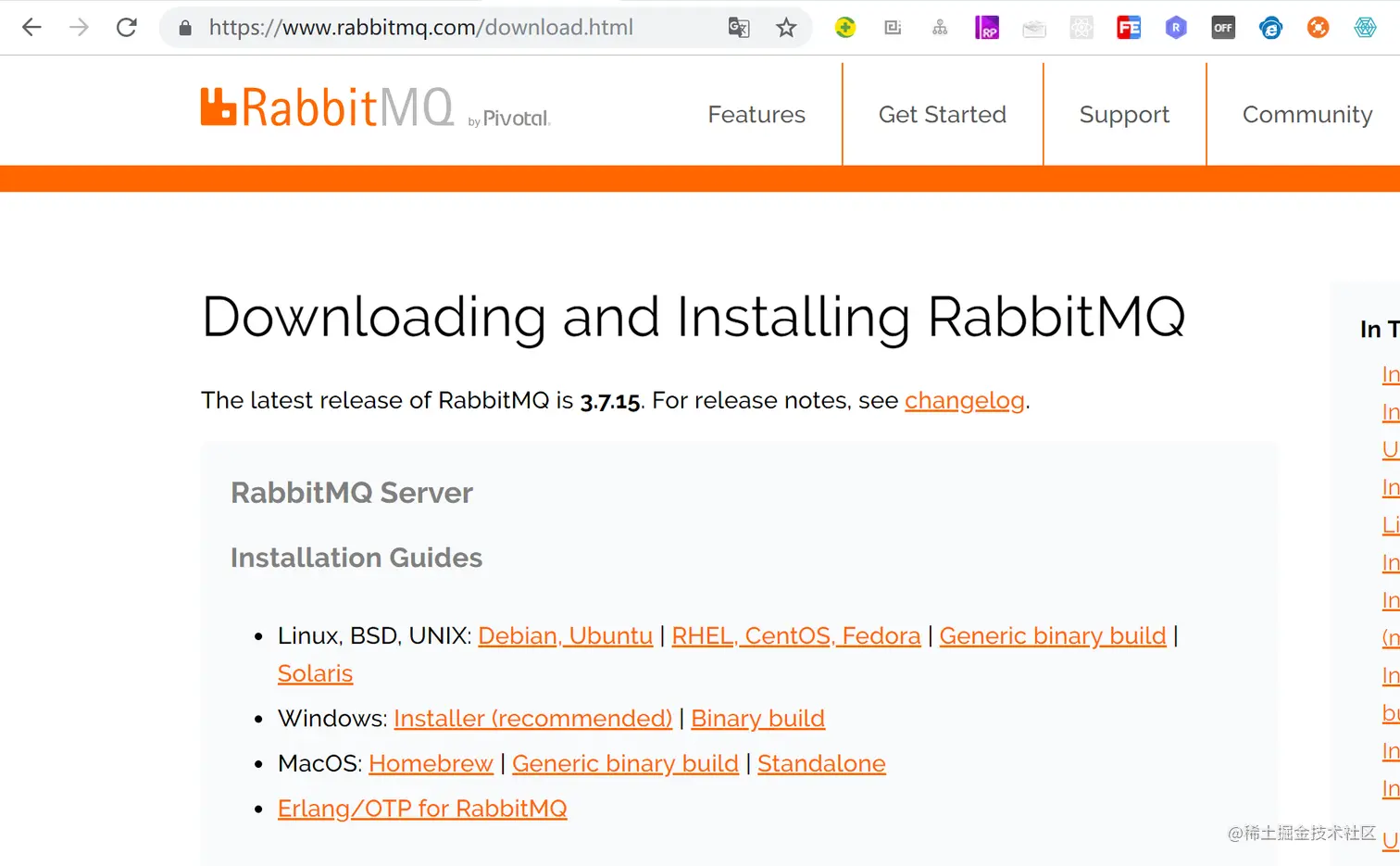Click the RabbitMQ Server heading
Screen dimensions: 1400x866
coord(352,493)
